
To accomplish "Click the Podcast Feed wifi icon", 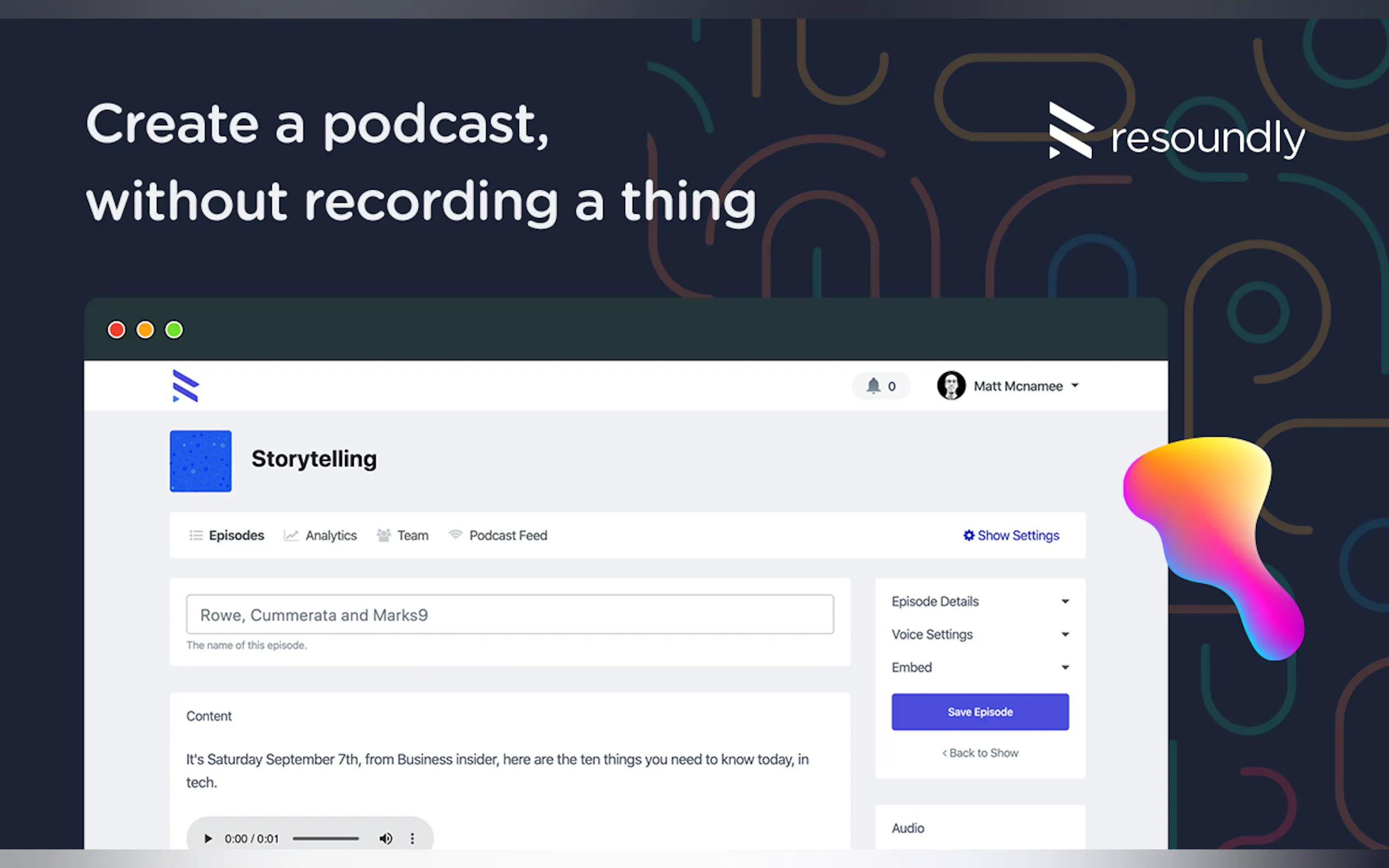I will point(455,535).
